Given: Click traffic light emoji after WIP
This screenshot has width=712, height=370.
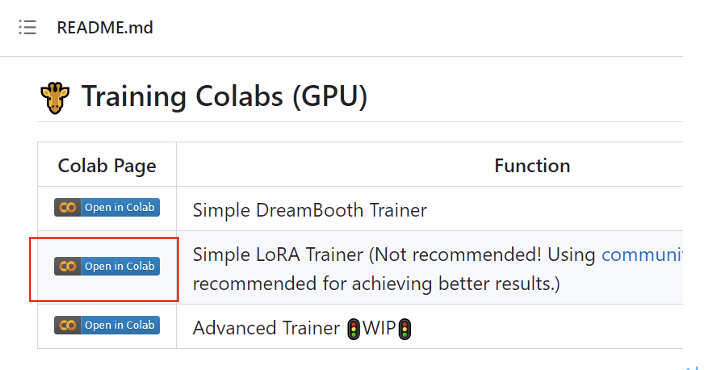Looking at the screenshot, I should [x=405, y=329].
